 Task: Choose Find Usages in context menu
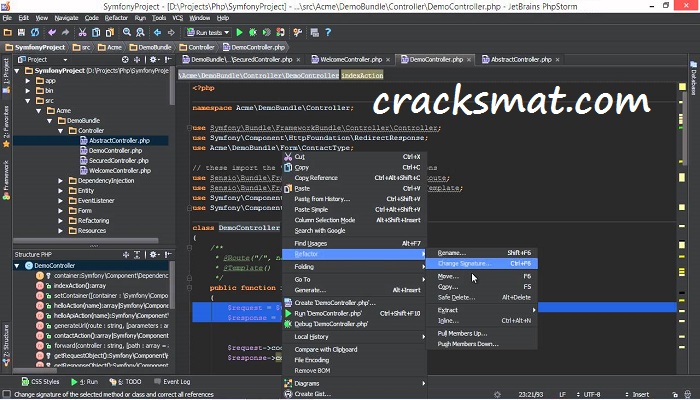point(354,243)
